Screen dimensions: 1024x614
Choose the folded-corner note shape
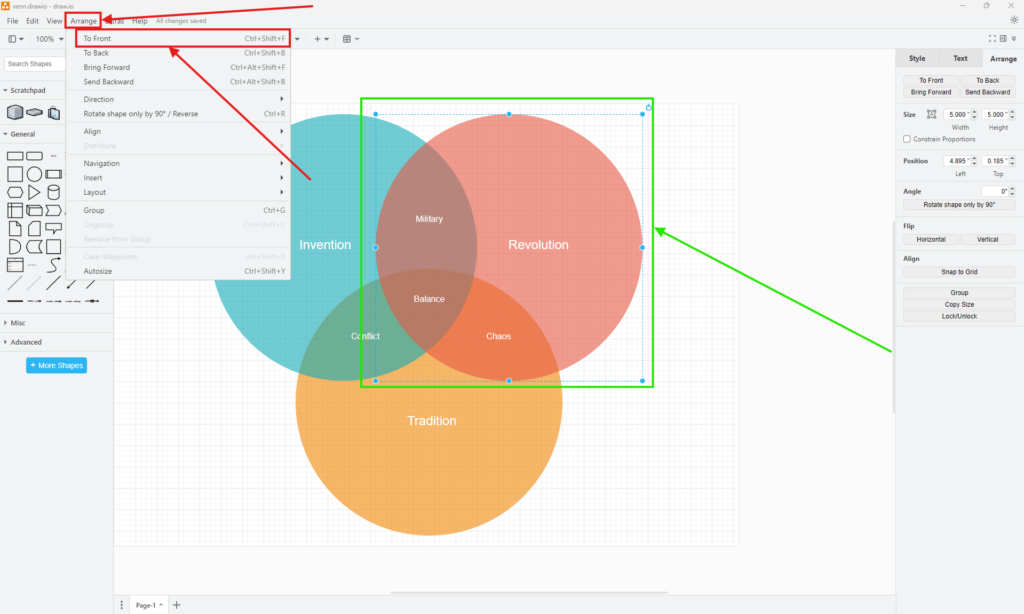coord(15,229)
